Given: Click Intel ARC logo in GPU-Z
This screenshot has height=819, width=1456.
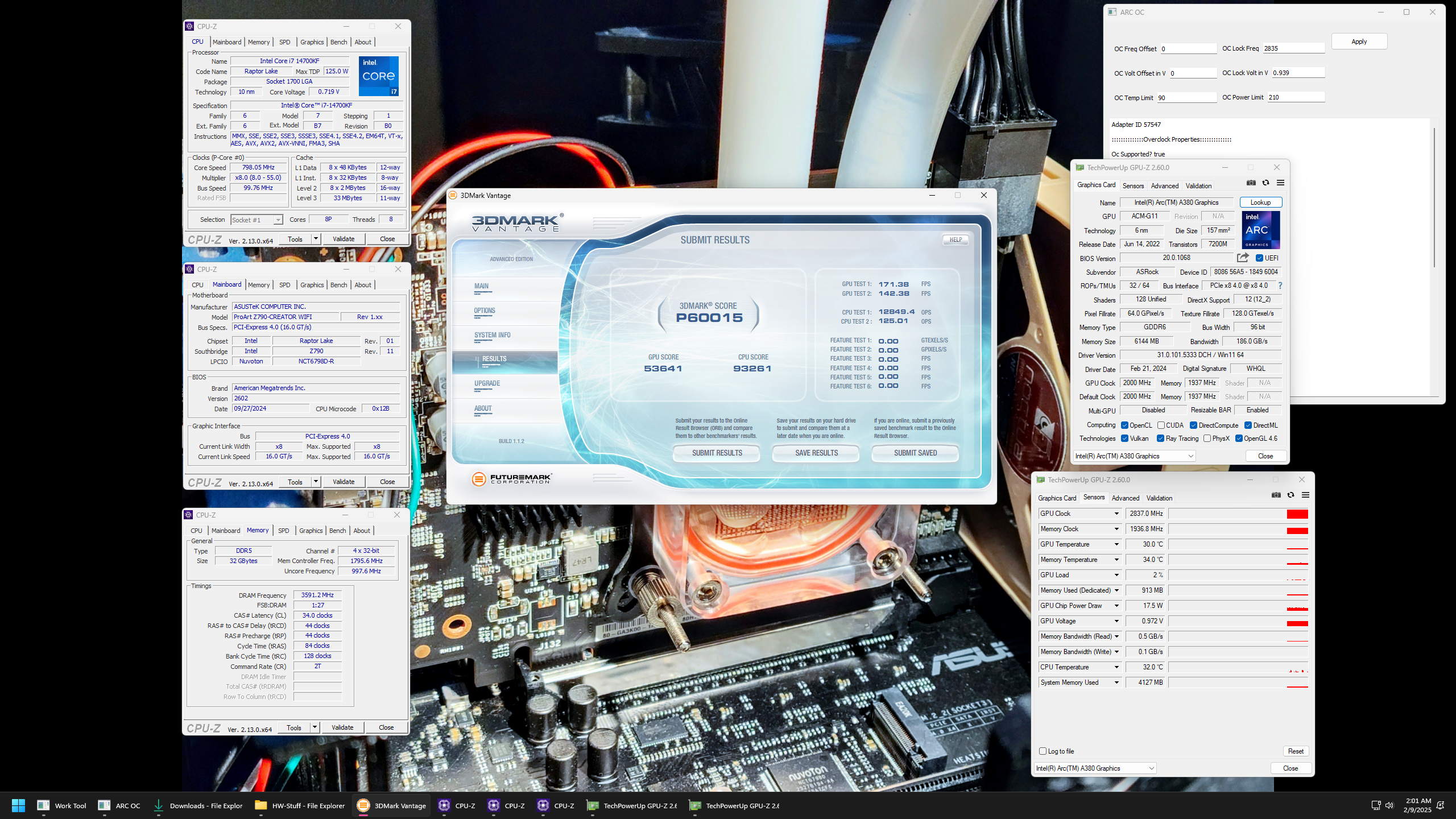Looking at the screenshot, I should pos(1261,230).
